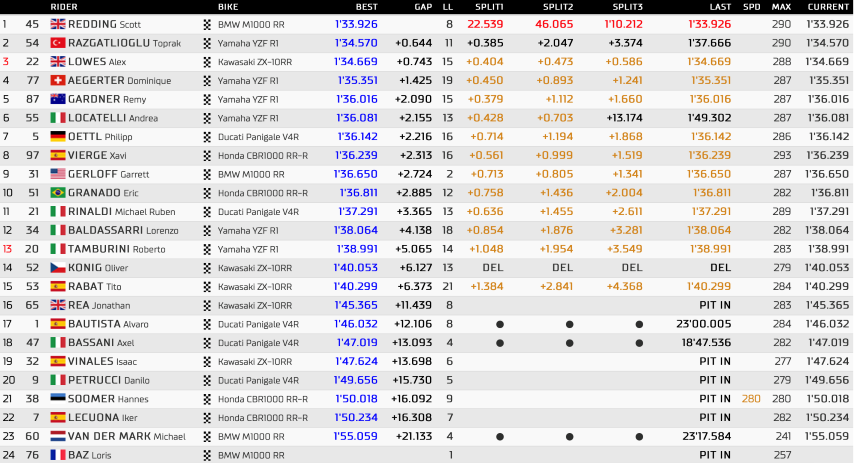This screenshot has width=854, height=463.
Task: Click the checkered flag icon in RABAT's row
Action: (x=207, y=287)
